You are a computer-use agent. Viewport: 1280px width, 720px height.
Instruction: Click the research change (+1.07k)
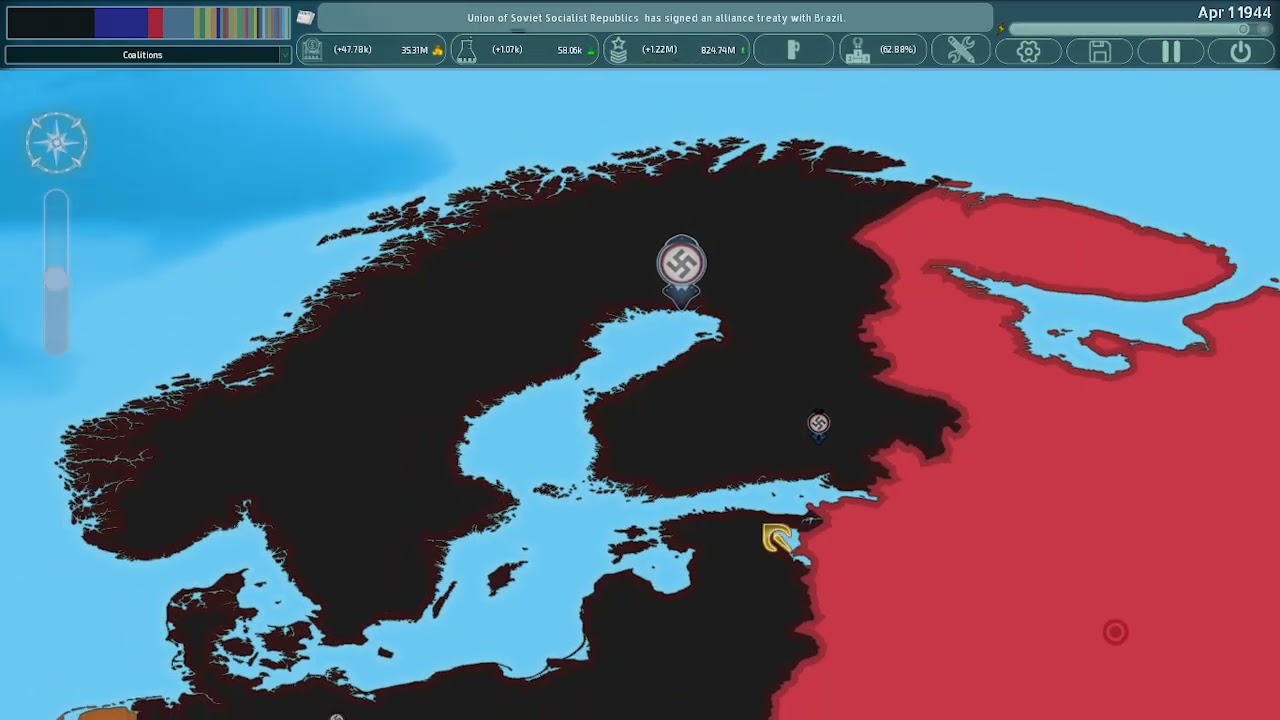(507, 50)
